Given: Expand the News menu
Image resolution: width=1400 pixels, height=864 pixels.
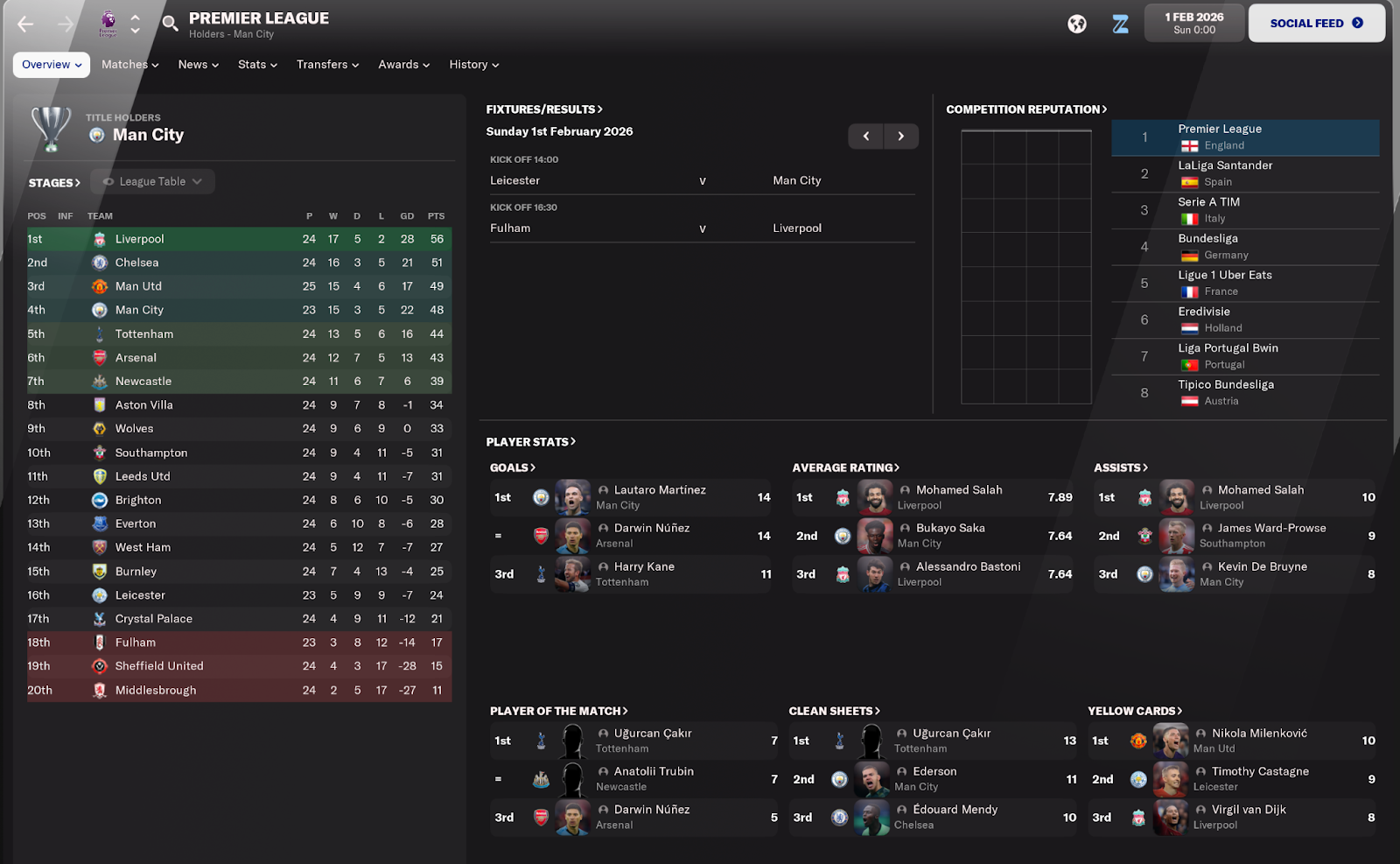Looking at the screenshot, I should [x=198, y=65].
